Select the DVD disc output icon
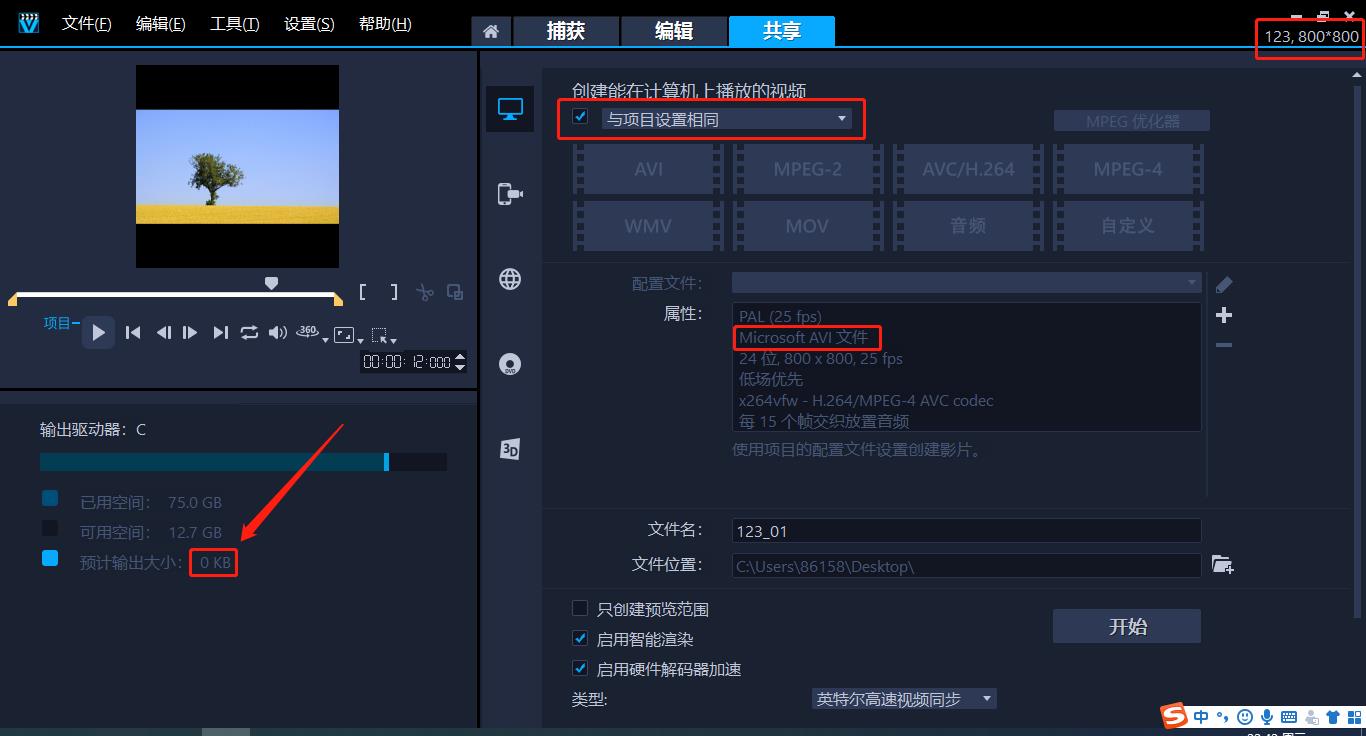Image resolution: width=1366 pixels, height=736 pixels. (x=510, y=363)
